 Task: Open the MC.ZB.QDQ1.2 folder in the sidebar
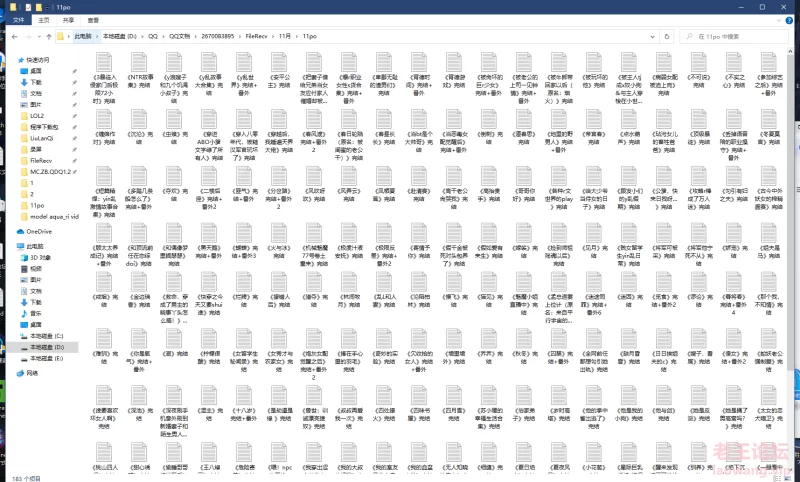49,172
